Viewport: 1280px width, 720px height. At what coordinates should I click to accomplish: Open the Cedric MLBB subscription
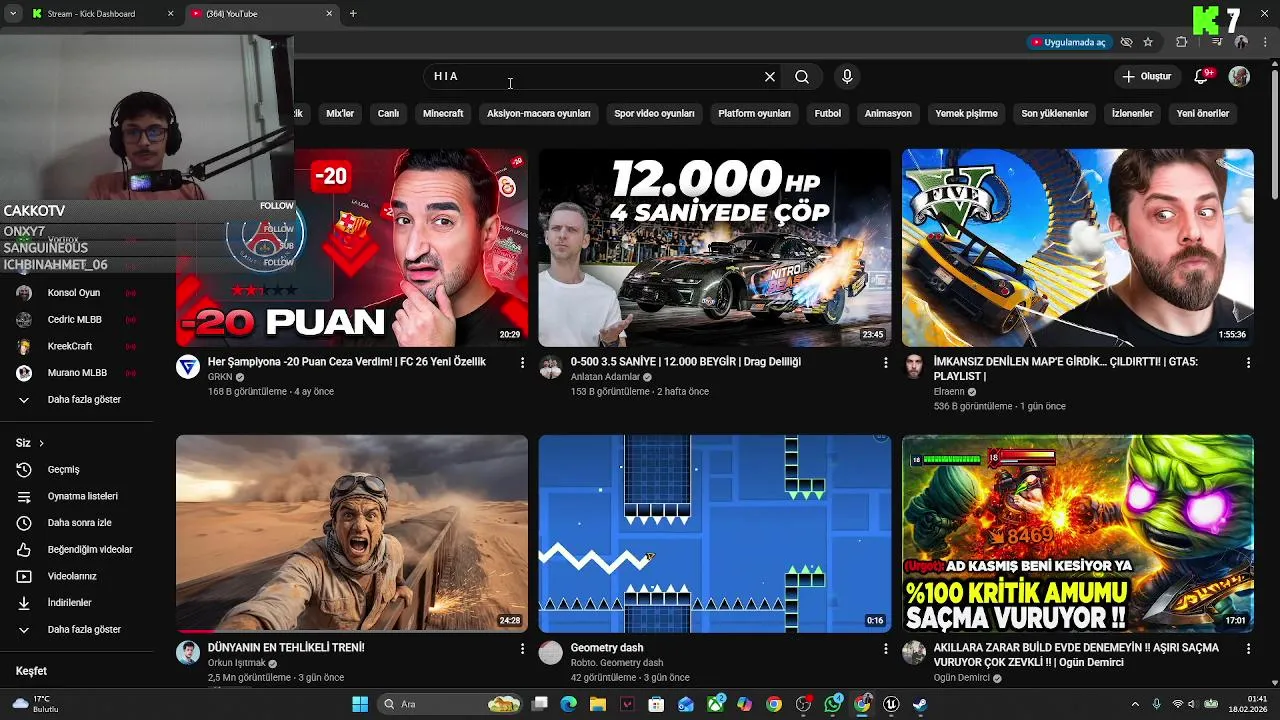pos(76,320)
